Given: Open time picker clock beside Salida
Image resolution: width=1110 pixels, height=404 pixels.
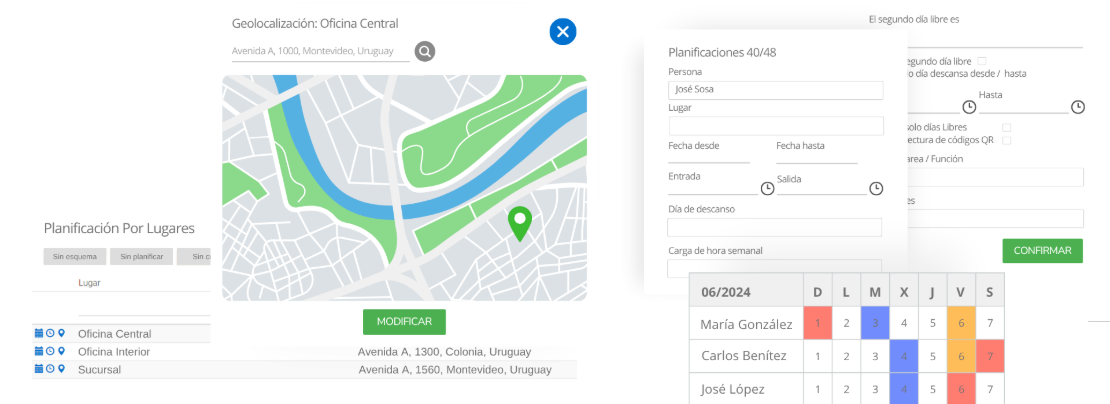Looking at the screenshot, I should tap(876, 188).
